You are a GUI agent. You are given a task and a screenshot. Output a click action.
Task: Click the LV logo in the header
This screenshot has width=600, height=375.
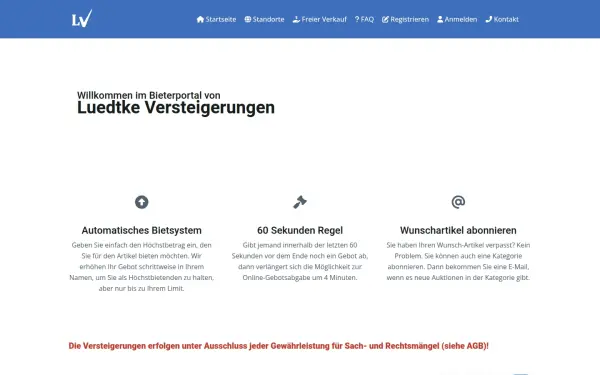tap(82, 18)
